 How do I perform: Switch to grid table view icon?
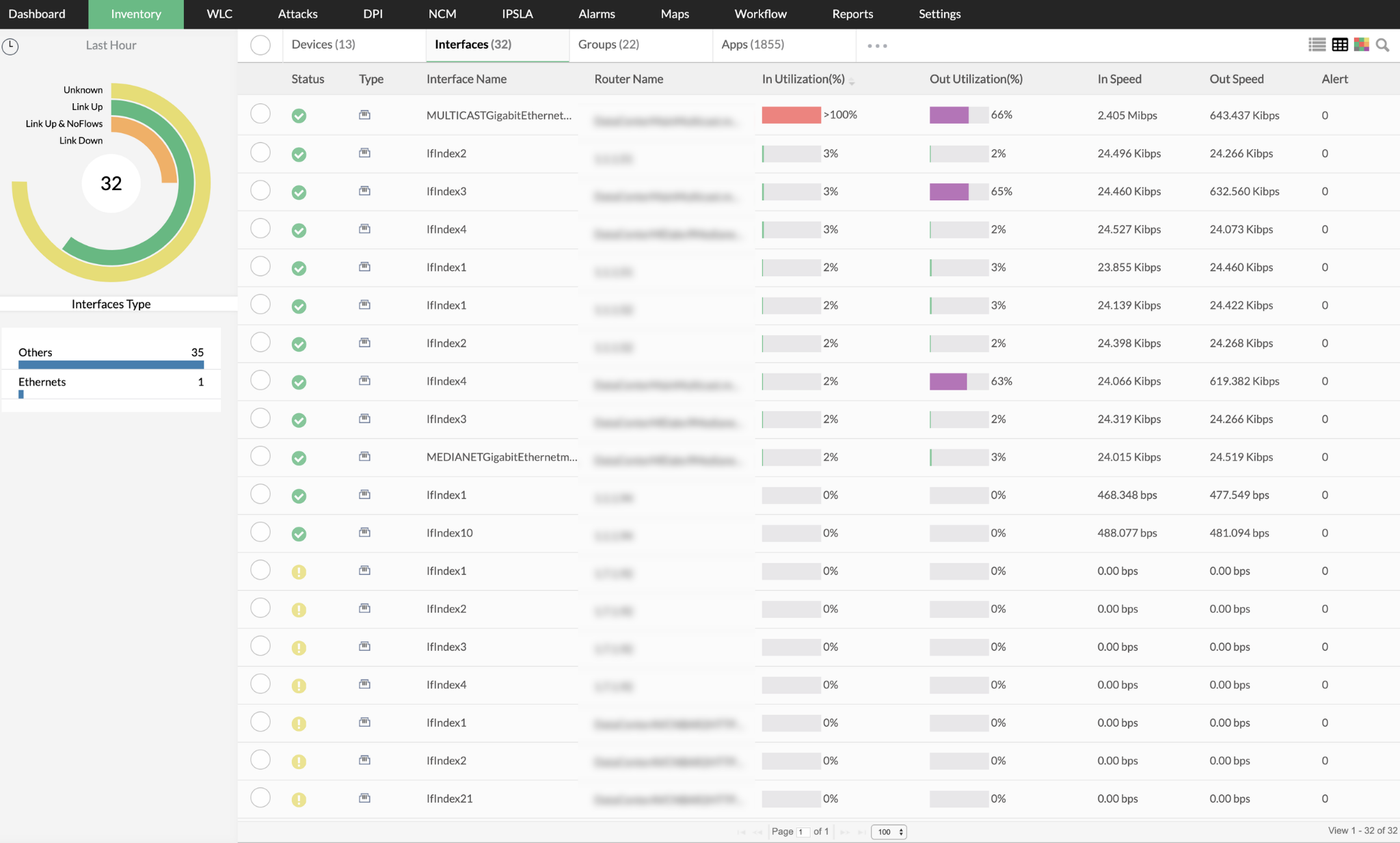click(1340, 44)
